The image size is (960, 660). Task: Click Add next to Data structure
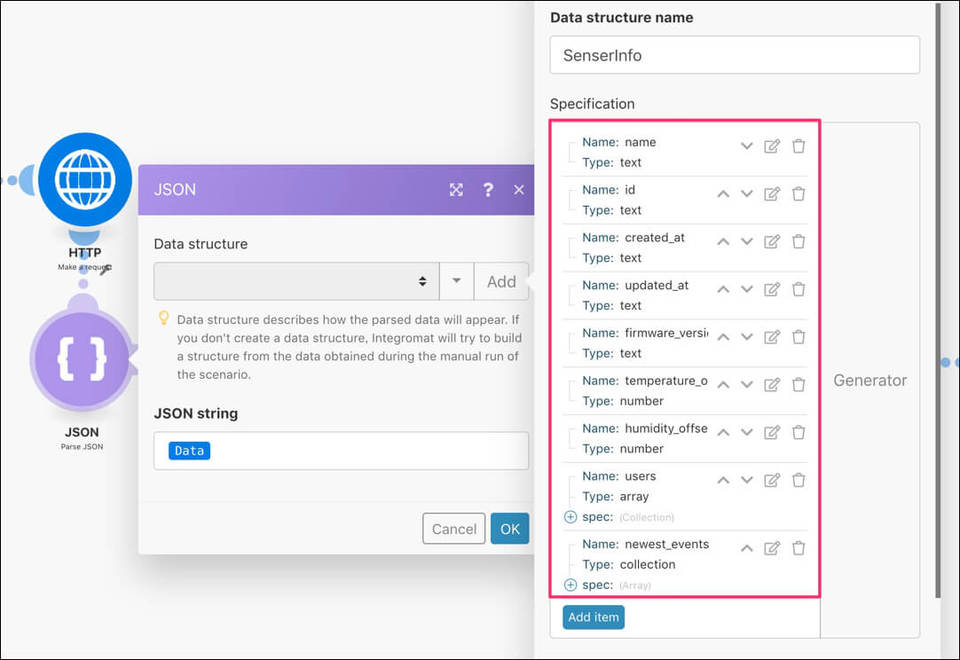[x=501, y=282]
